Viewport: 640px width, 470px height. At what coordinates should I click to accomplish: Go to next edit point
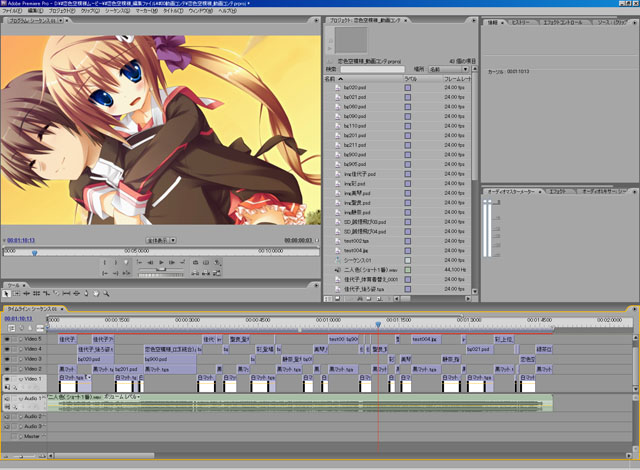(182, 262)
